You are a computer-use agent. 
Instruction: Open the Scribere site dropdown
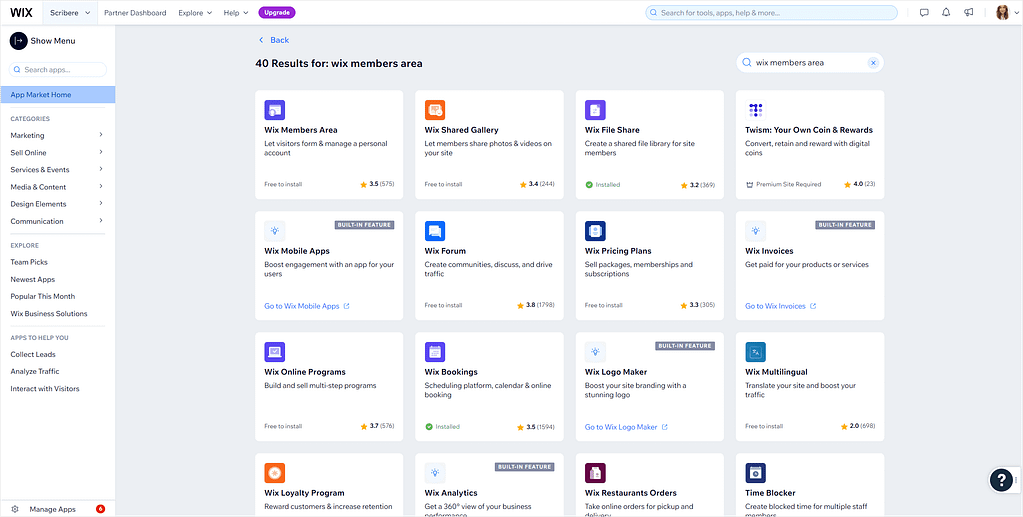click(x=70, y=12)
